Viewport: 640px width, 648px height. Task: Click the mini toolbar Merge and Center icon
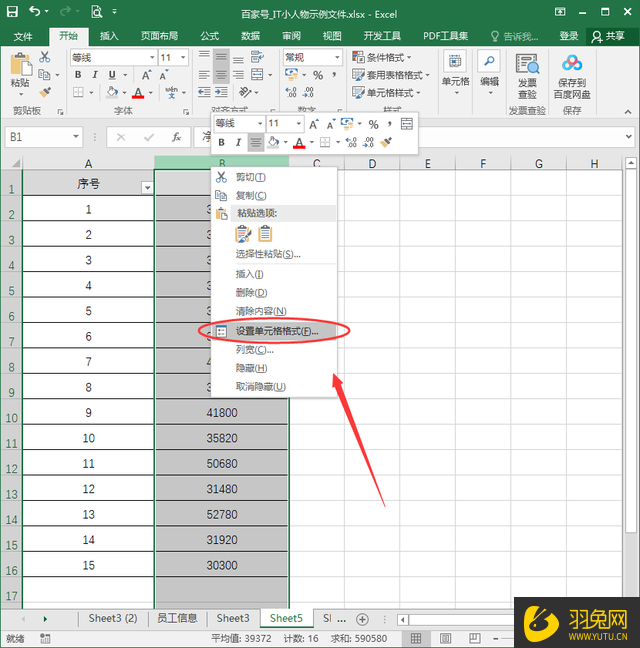[x=407, y=124]
